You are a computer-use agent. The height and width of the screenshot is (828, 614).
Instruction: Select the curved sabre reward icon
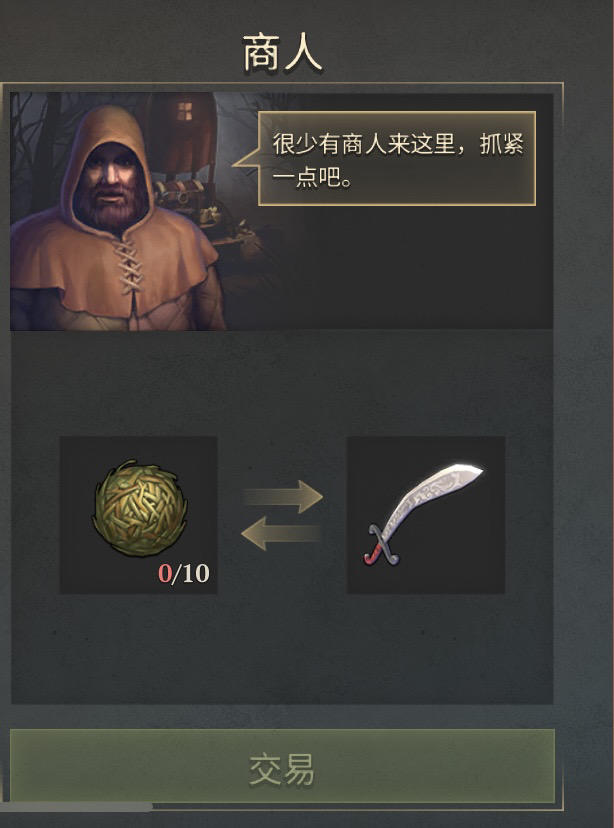[423, 514]
